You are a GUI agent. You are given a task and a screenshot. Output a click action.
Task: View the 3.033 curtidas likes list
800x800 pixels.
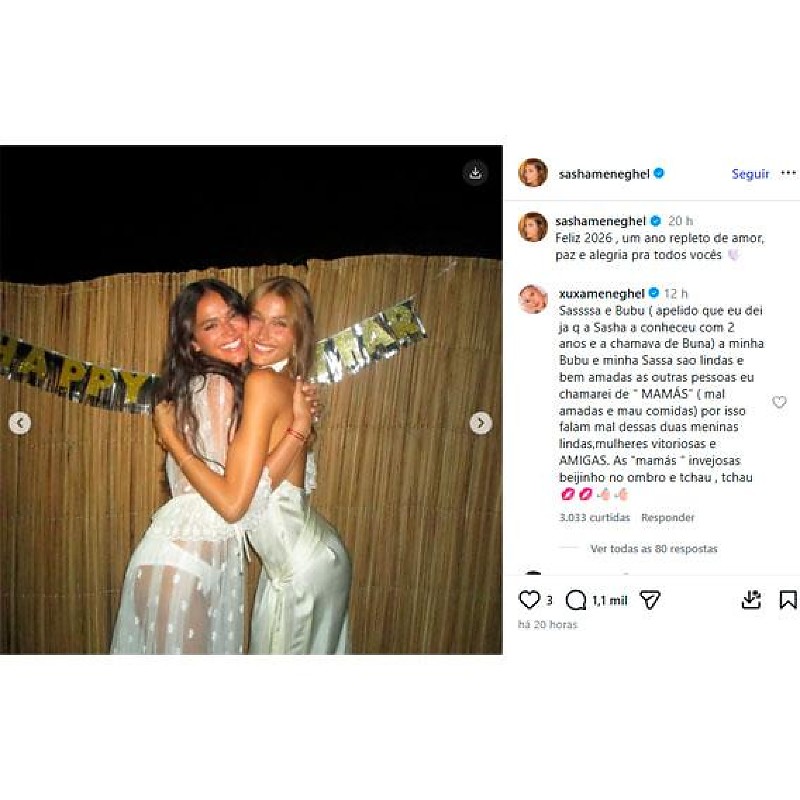click(594, 518)
